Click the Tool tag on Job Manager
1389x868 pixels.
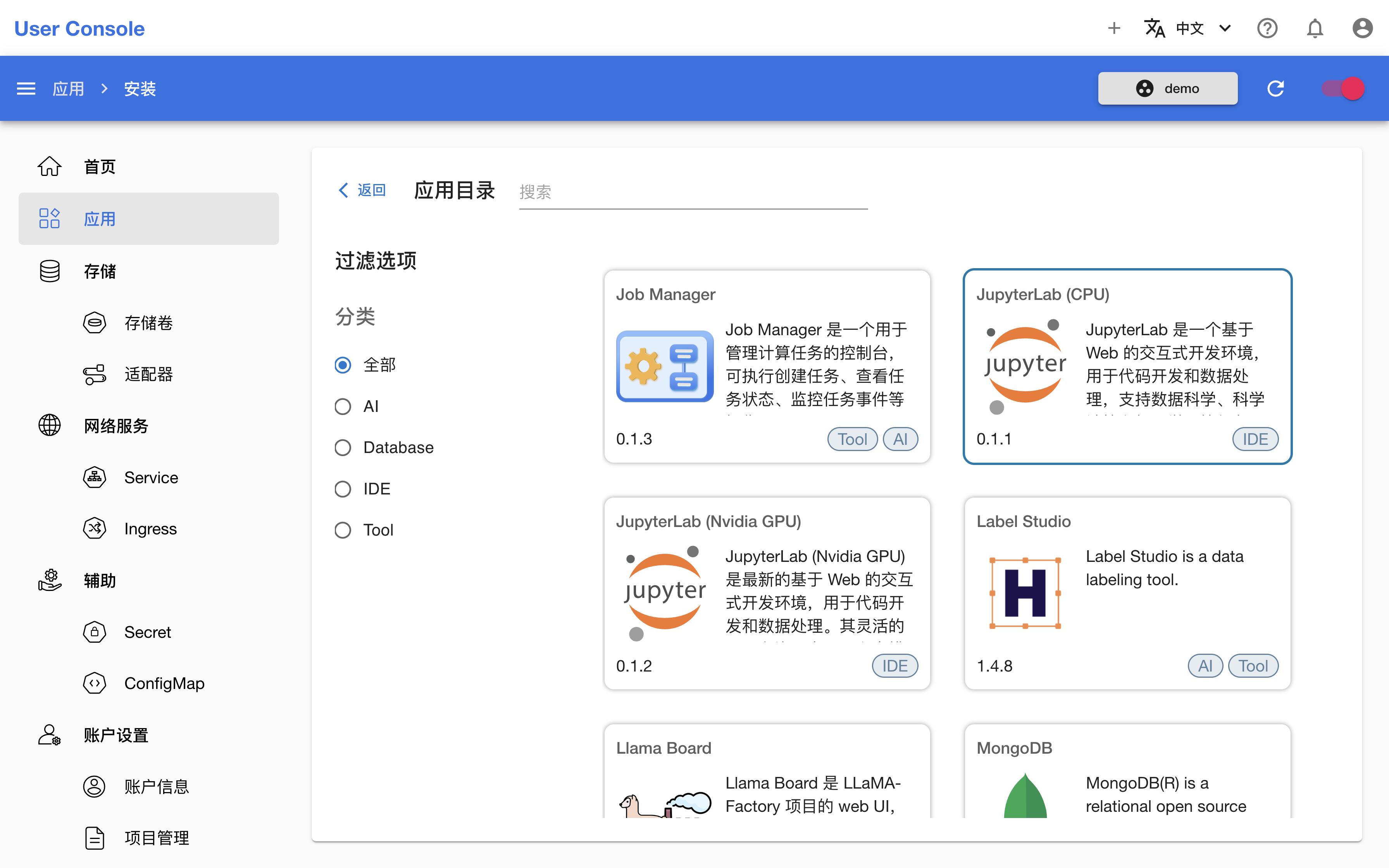pos(852,439)
